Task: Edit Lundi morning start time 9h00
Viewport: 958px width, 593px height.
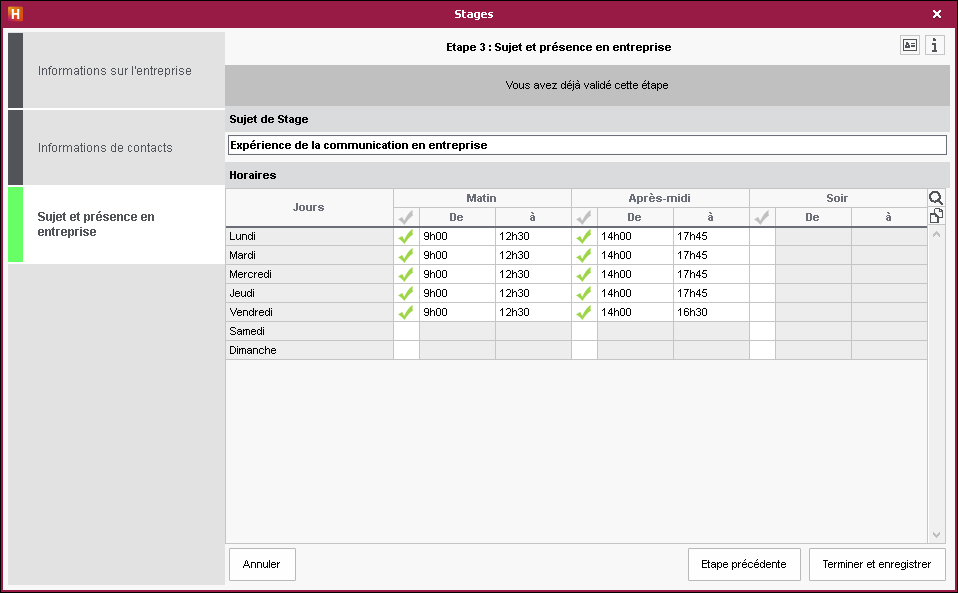Action: (457, 236)
